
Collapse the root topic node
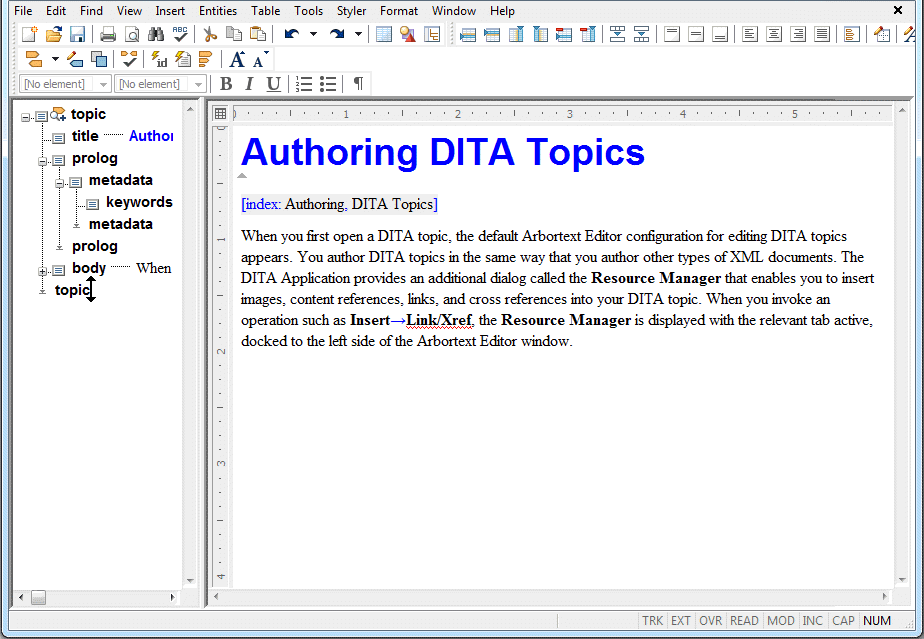pos(25,117)
